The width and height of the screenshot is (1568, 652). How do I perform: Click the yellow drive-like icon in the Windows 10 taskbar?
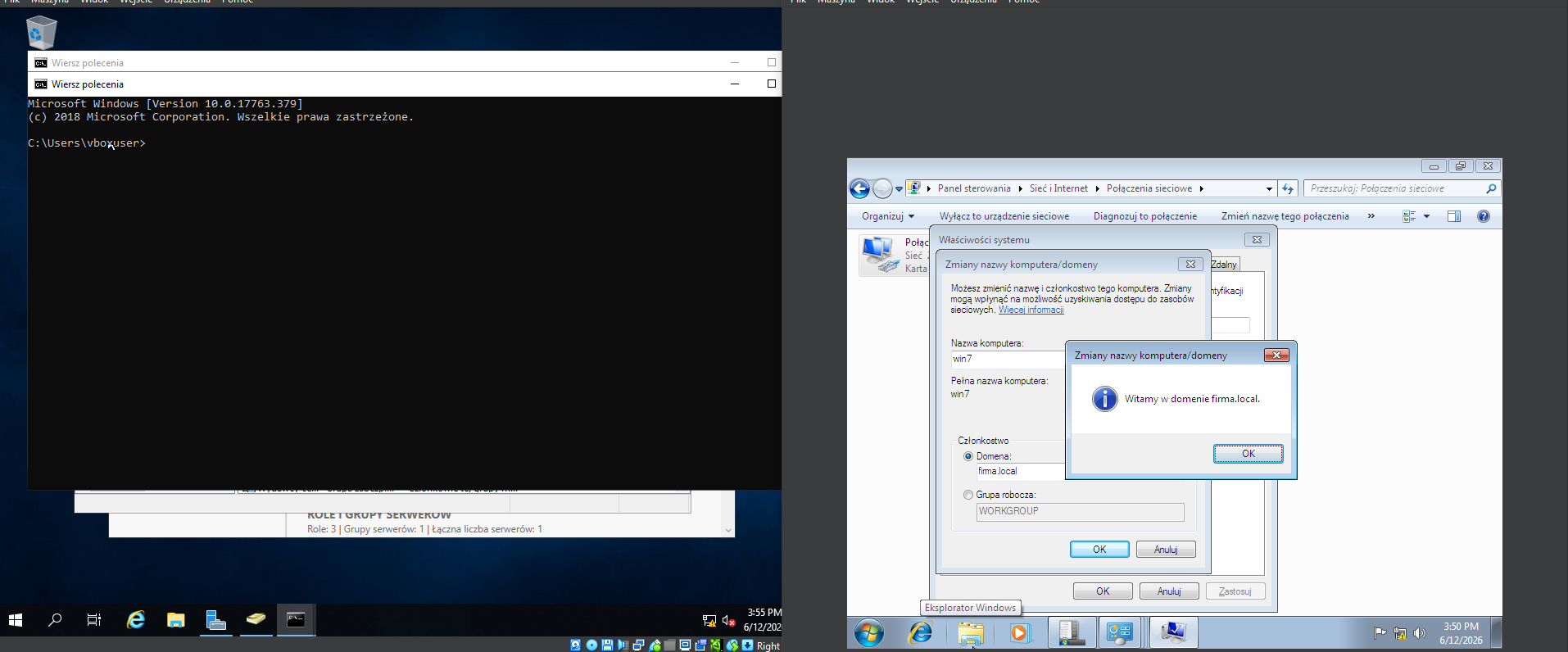(x=256, y=620)
